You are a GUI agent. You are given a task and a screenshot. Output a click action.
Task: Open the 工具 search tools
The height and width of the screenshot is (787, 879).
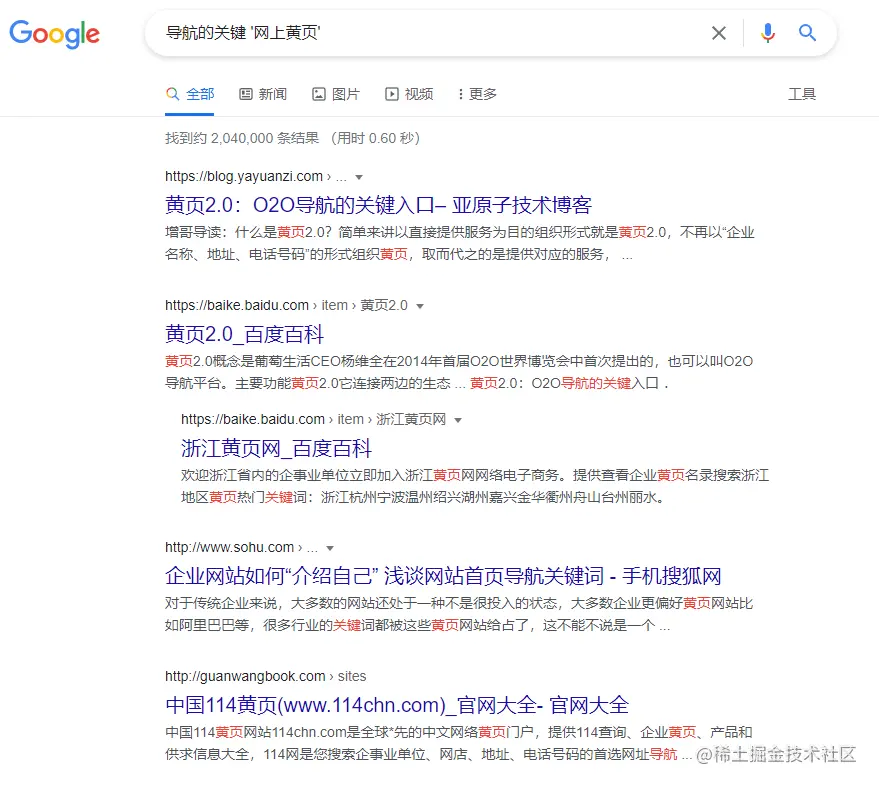[803, 93]
